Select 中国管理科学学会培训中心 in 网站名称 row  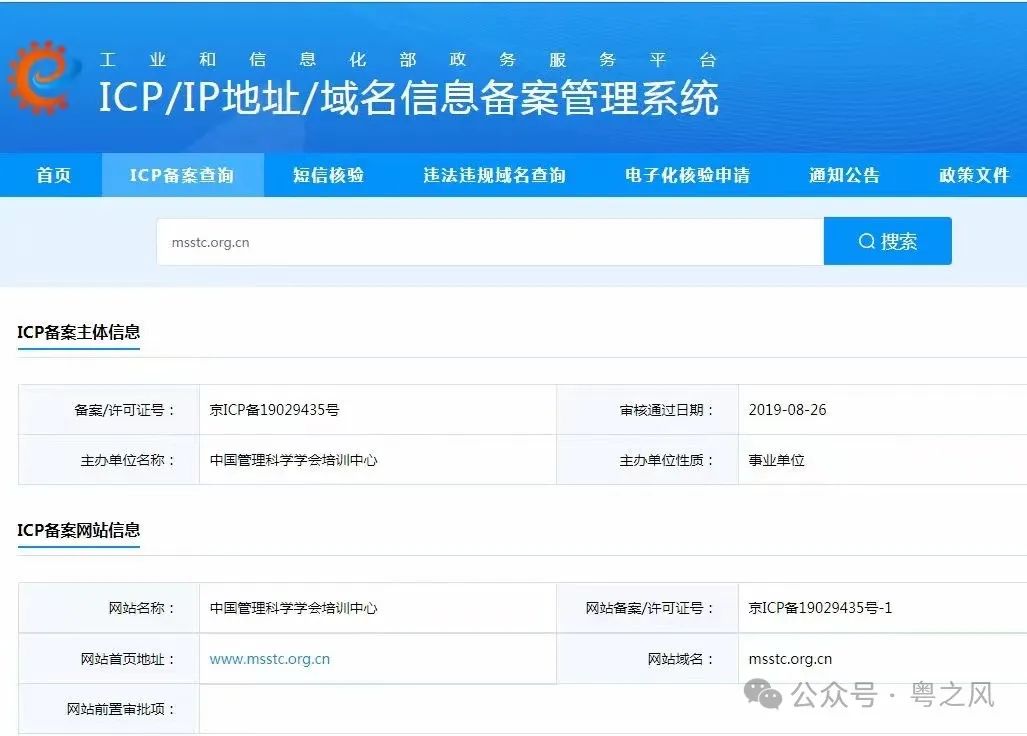pos(293,608)
